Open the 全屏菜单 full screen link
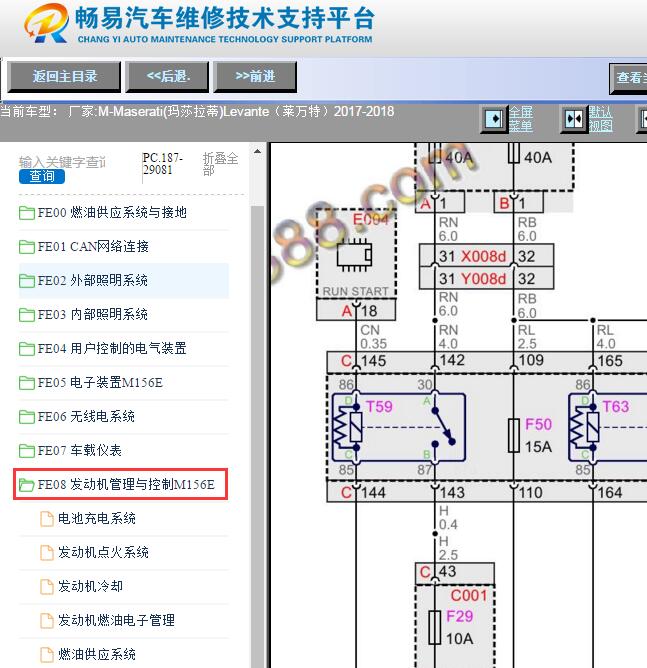Viewport: 647px width, 668px height. 520,119
